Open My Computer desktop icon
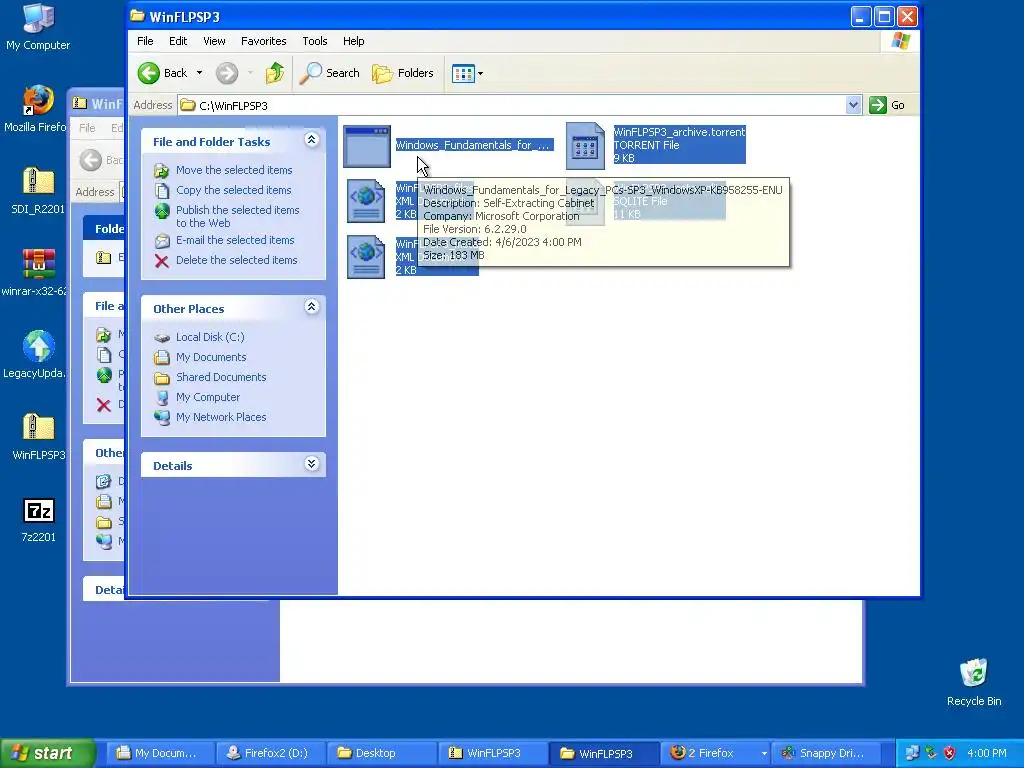This screenshot has width=1024, height=768. (38, 27)
